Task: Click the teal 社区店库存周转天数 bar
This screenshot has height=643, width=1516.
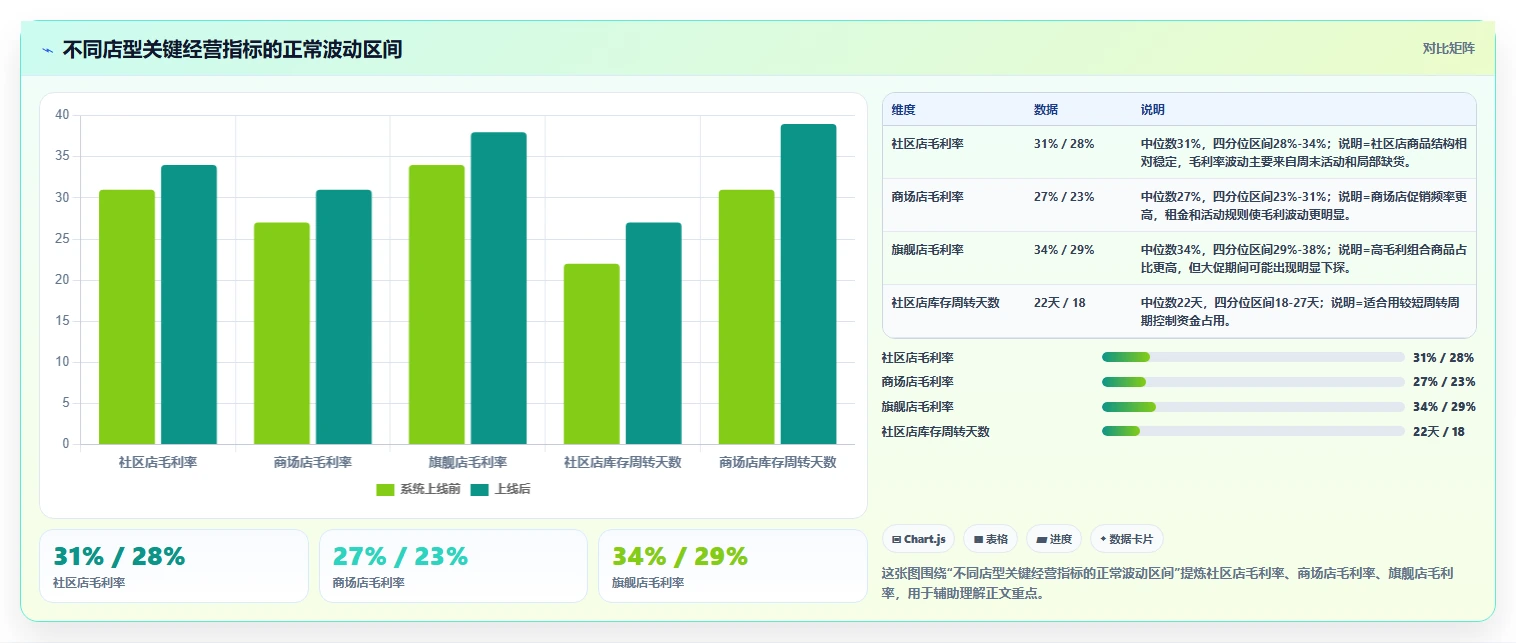Action: (654, 333)
